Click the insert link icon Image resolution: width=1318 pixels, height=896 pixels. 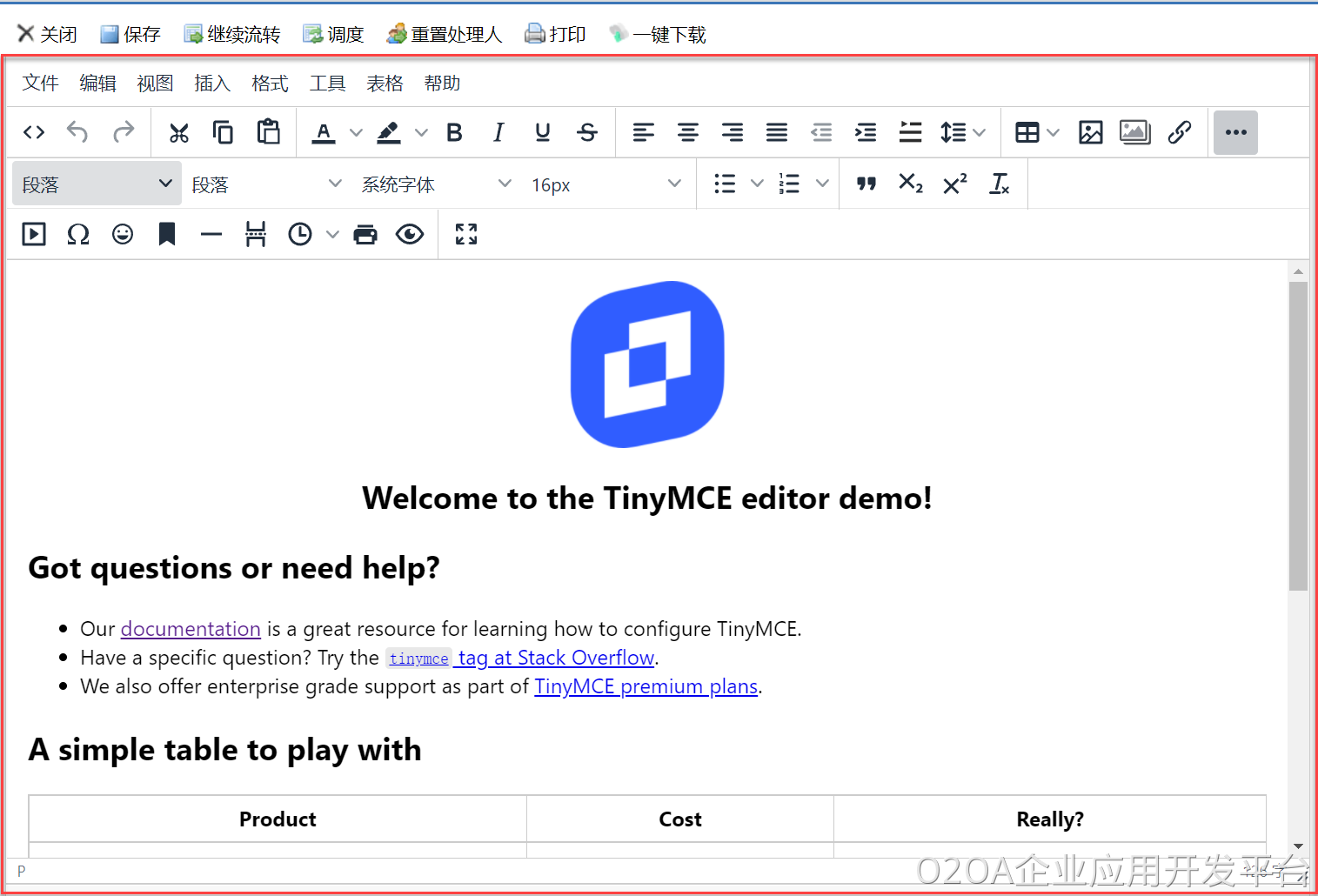(x=1179, y=132)
